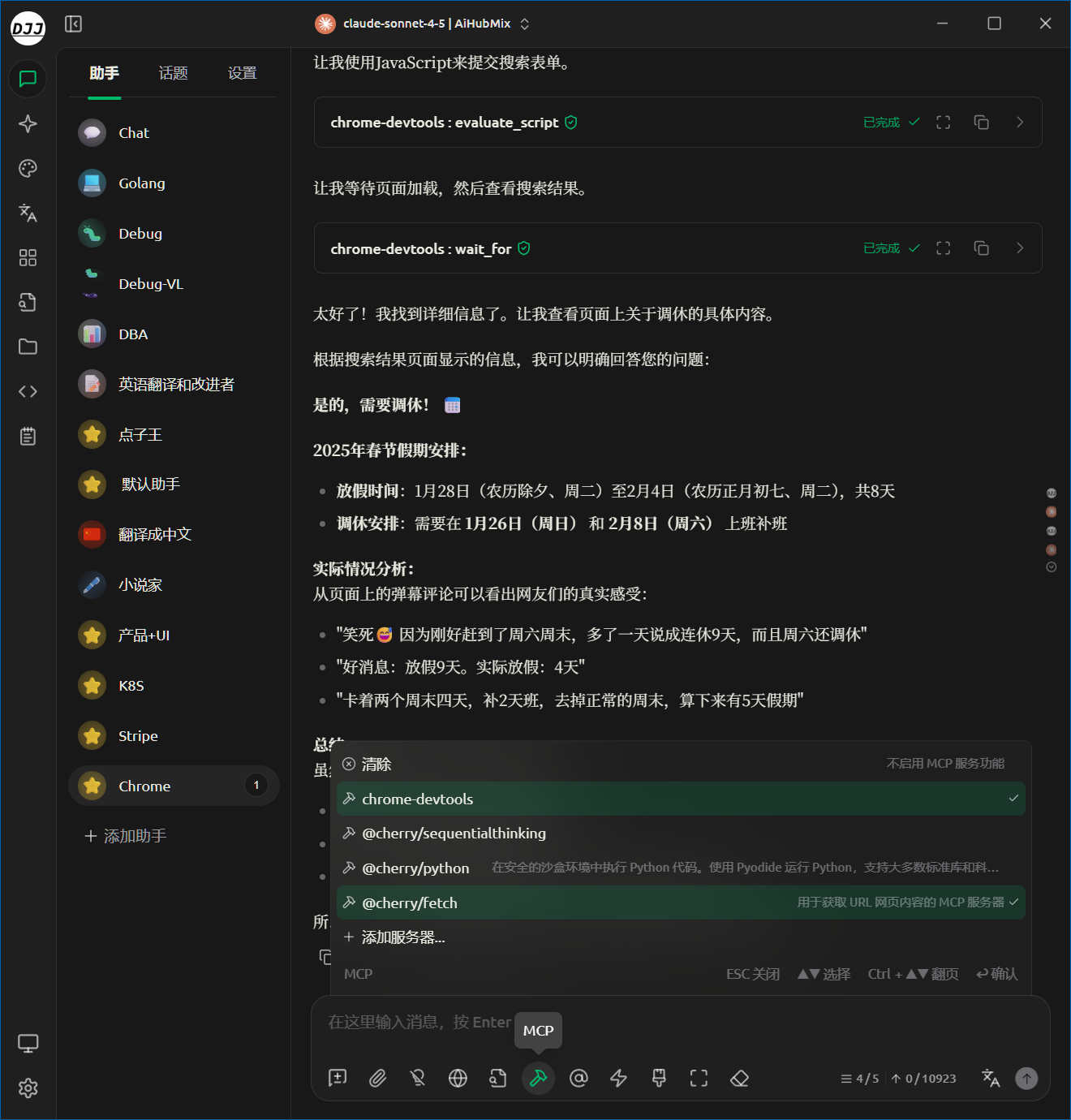The width and height of the screenshot is (1071, 1120).
Task: Click the clear context brush icon
Action: (659, 1078)
